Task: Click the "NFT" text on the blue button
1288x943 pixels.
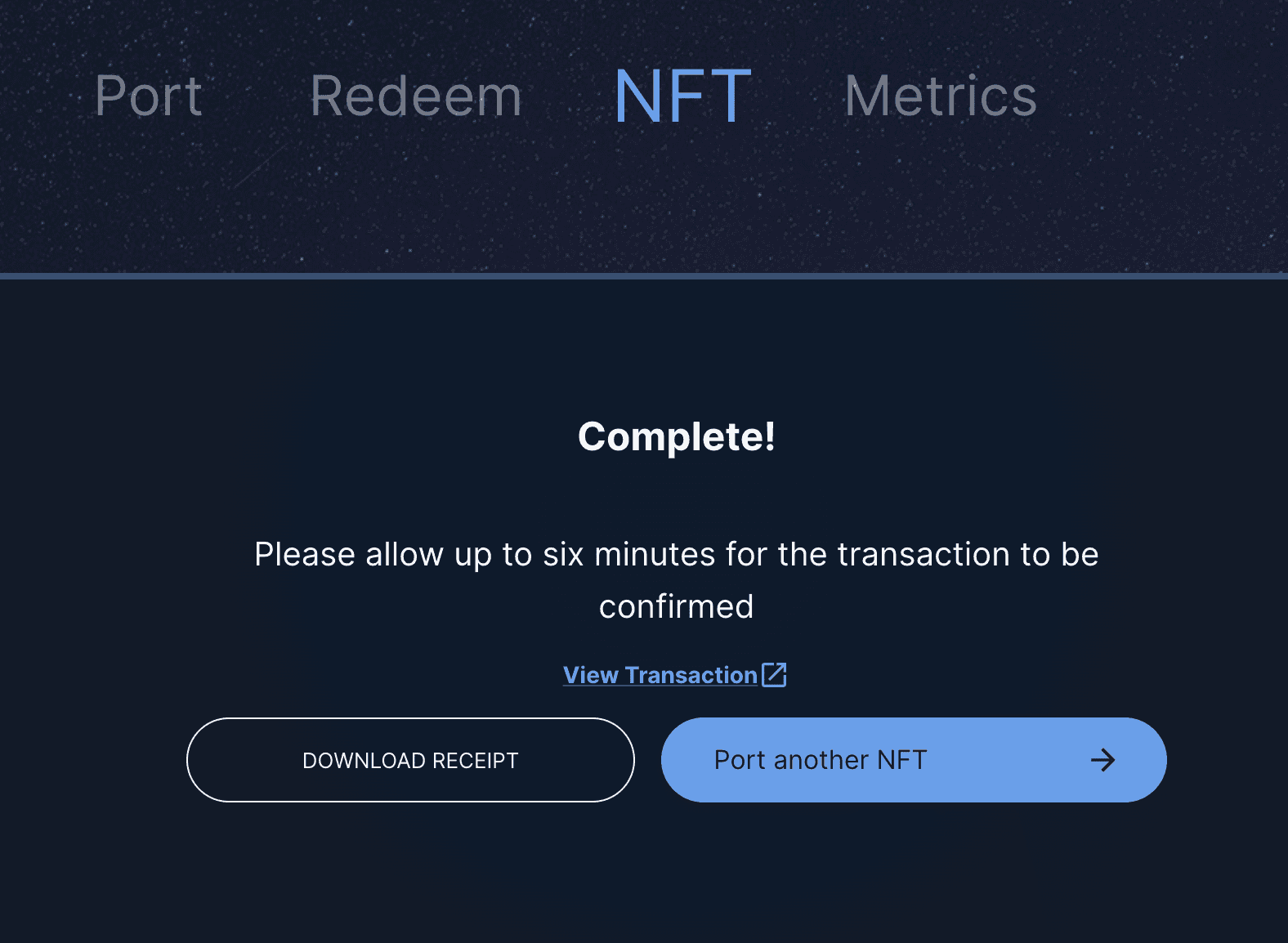Action: point(901,760)
